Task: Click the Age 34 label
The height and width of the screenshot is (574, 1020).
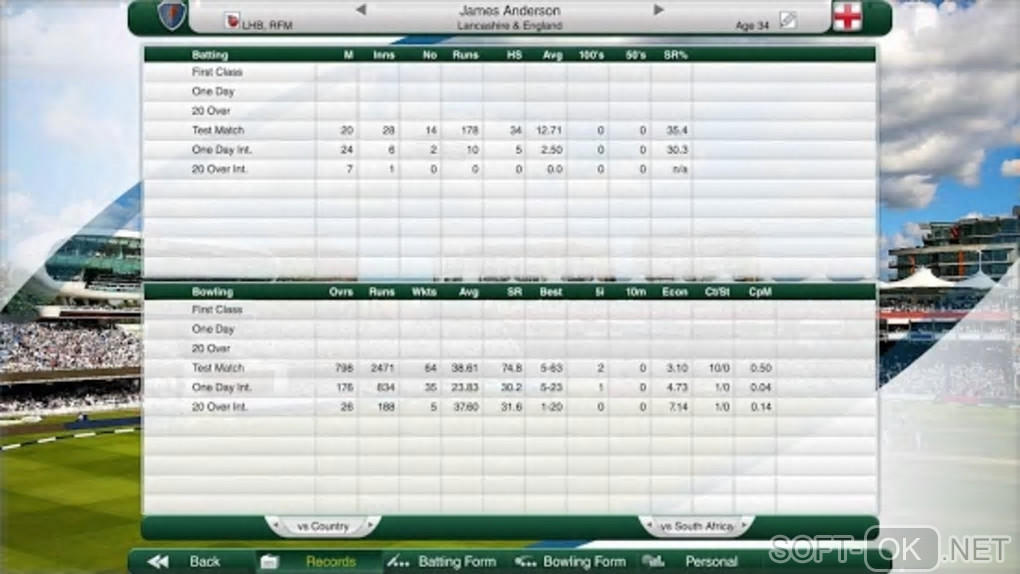Action: pos(752,25)
